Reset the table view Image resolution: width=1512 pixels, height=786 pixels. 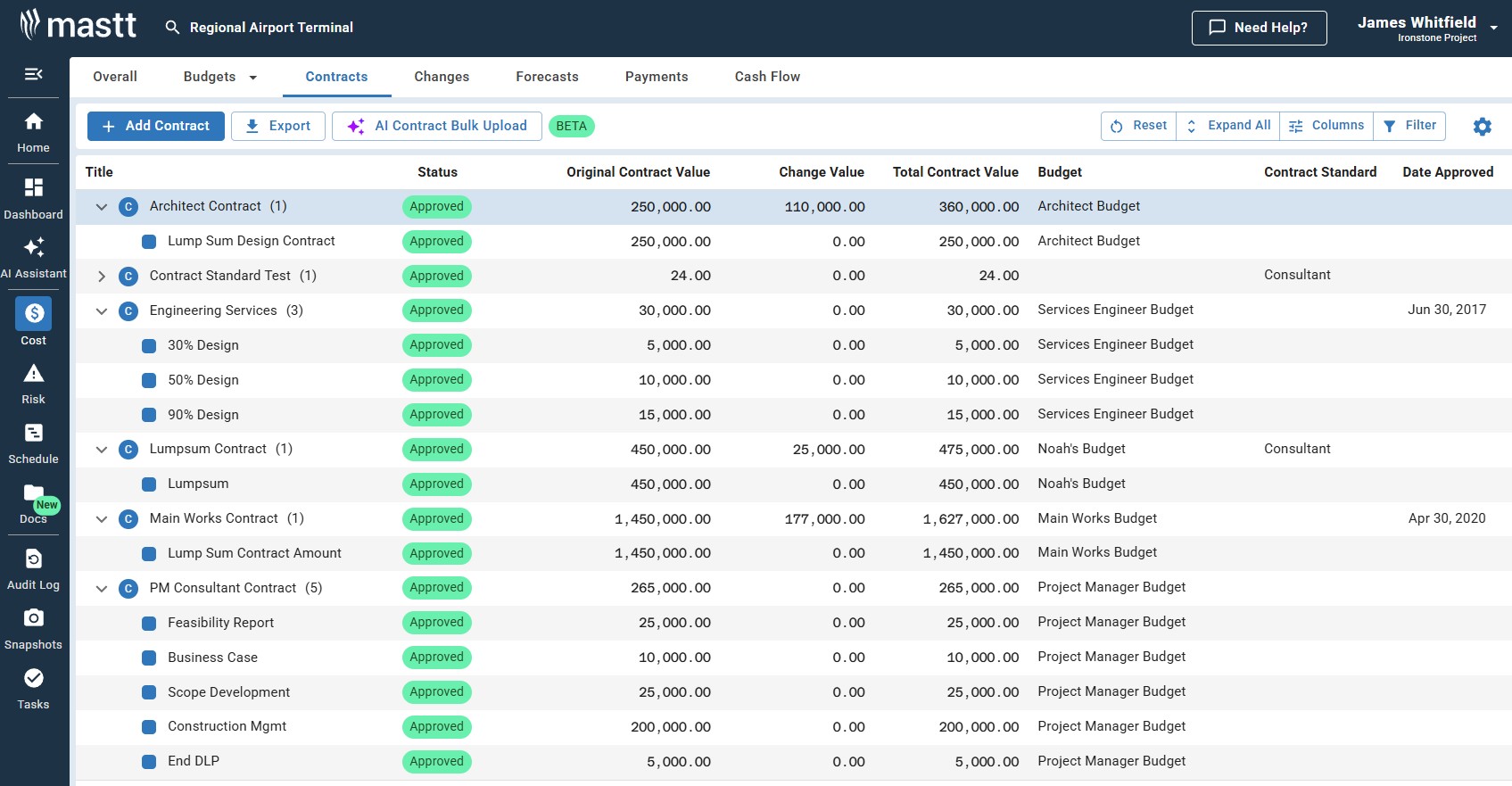[1139, 126]
